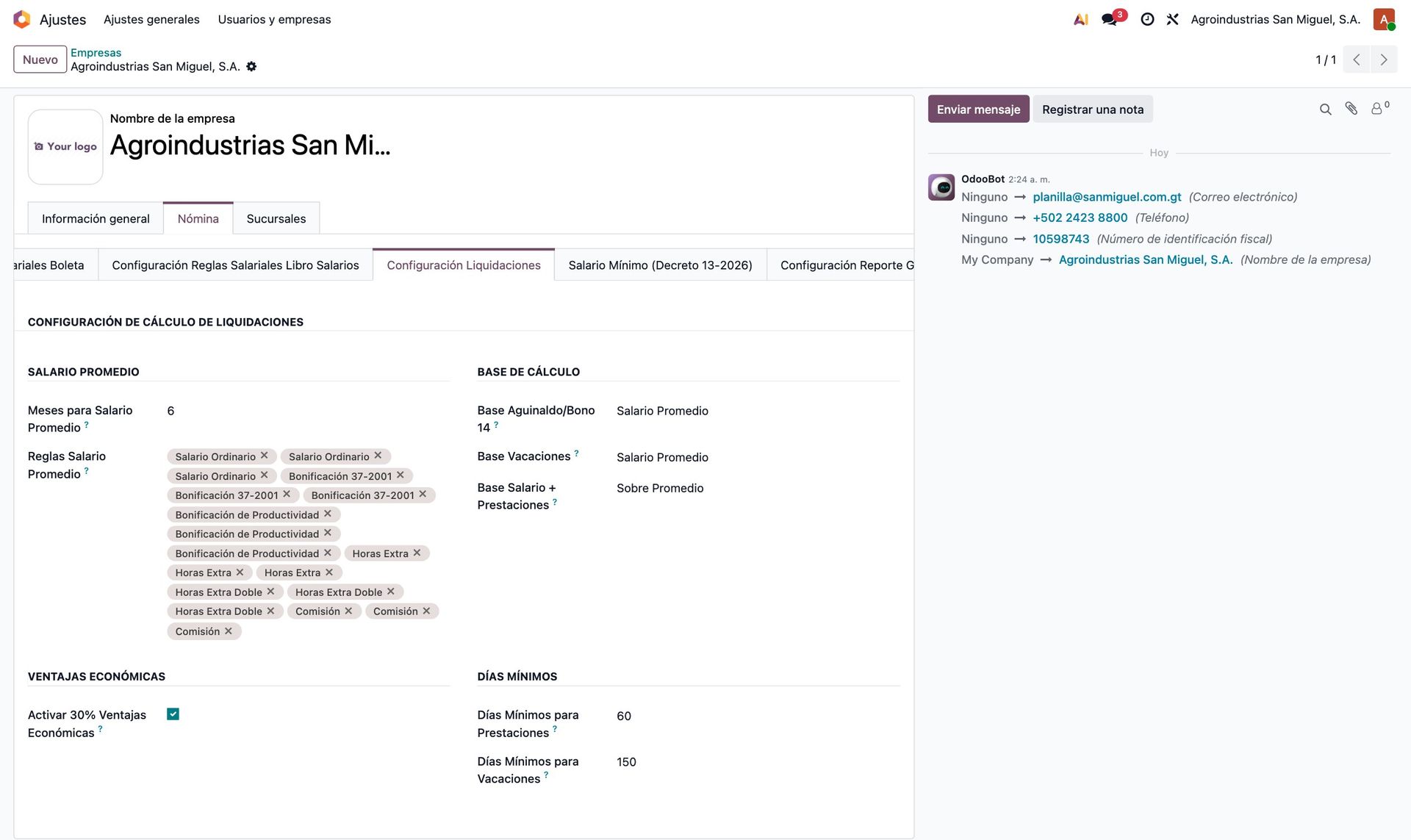Edit the Días Mínimos para Vacaciones value
This screenshot has height=840, width=1411.
(x=757, y=762)
